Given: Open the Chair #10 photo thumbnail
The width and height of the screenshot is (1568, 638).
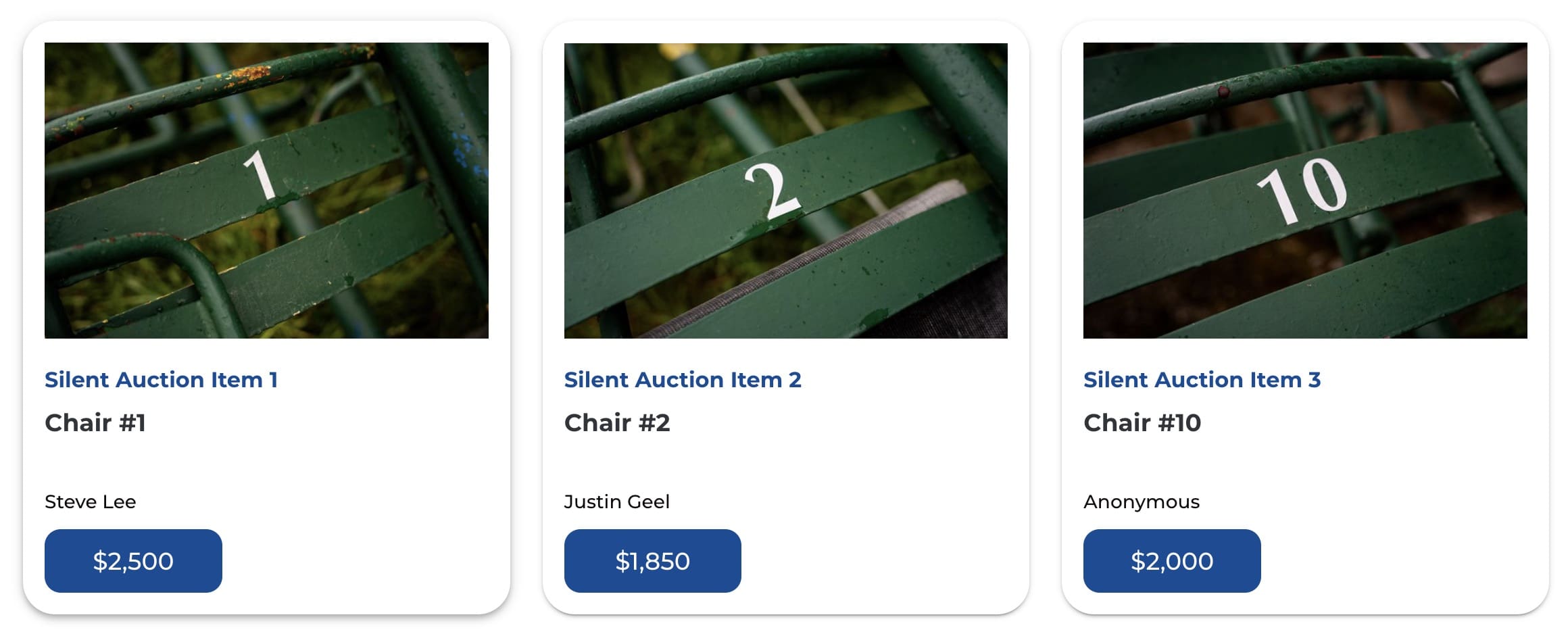Looking at the screenshot, I should coord(1305,191).
